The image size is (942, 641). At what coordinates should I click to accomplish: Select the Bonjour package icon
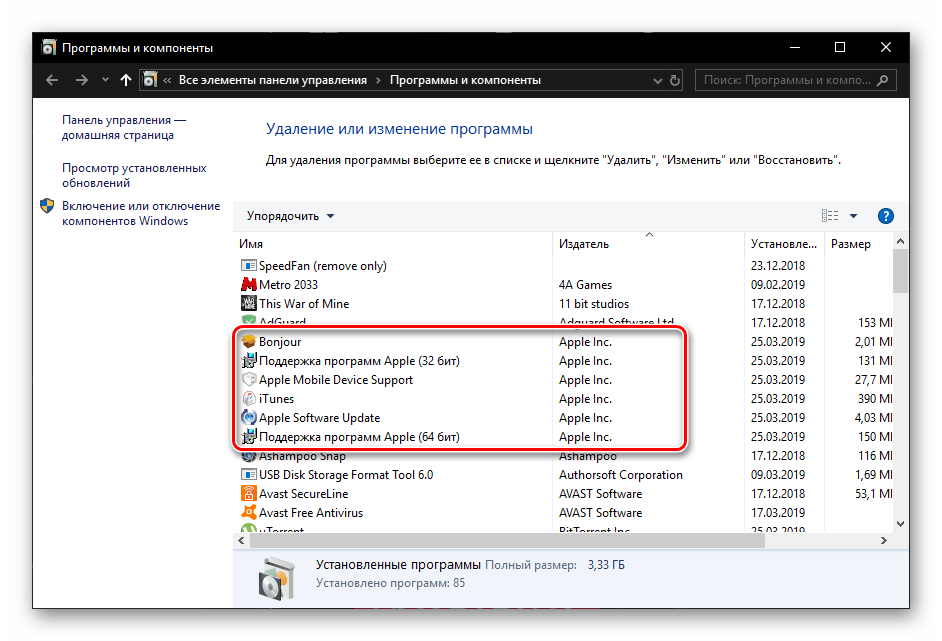249,342
